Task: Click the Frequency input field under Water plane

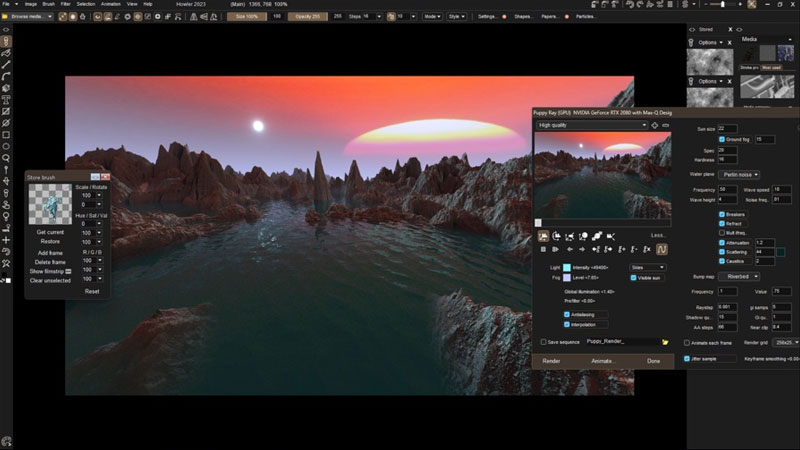Action: [727, 189]
